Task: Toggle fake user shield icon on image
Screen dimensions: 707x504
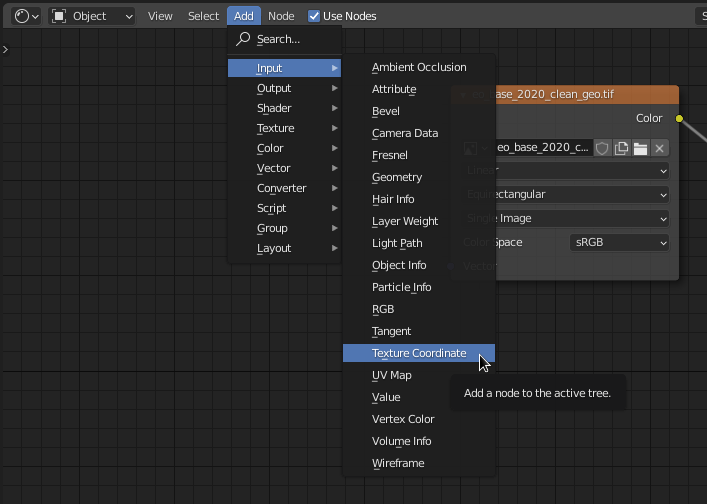Action: [602, 148]
